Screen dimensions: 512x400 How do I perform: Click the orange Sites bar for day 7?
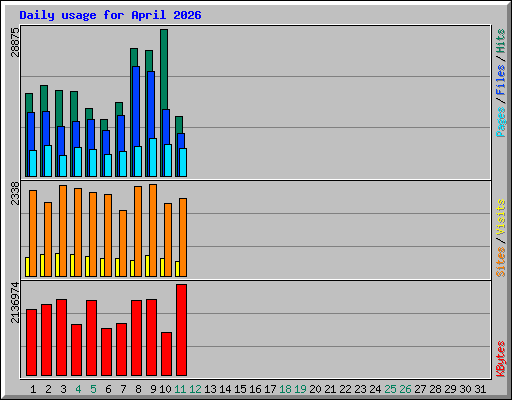tap(123, 243)
